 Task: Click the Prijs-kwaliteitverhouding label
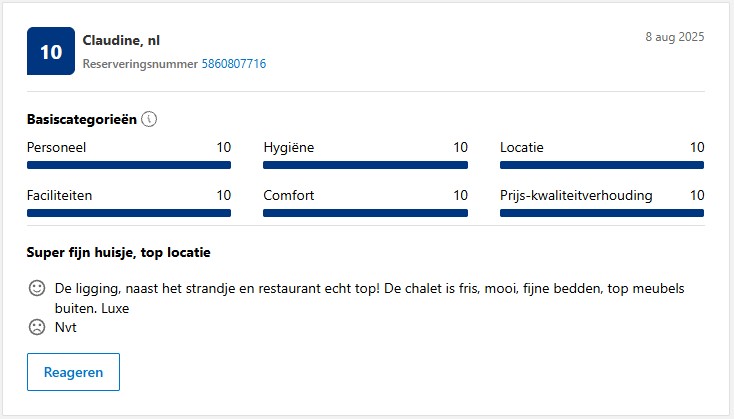tap(576, 195)
